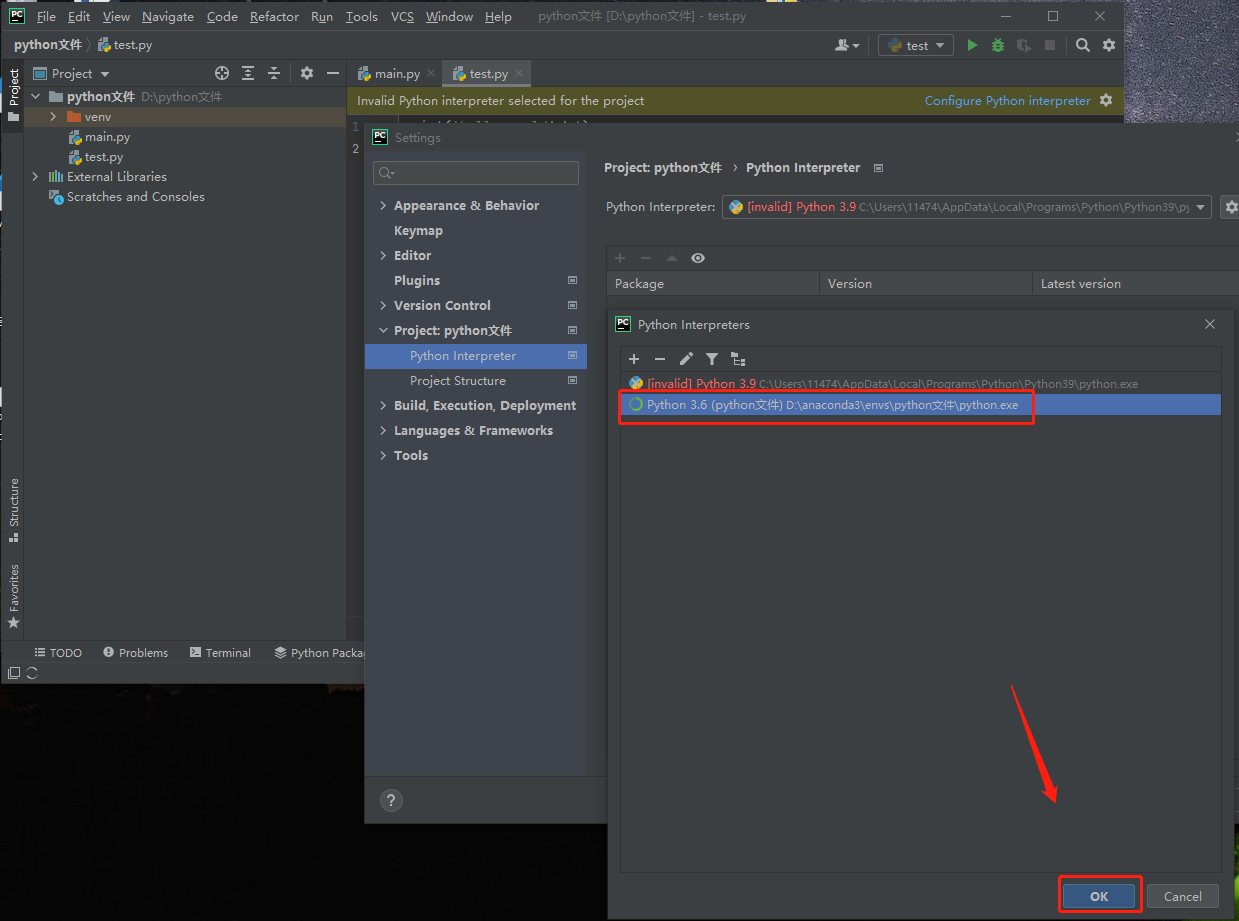This screenshot has width=1239, height=921.
Task: Click the Settings search field
Action: pos(476,173)
